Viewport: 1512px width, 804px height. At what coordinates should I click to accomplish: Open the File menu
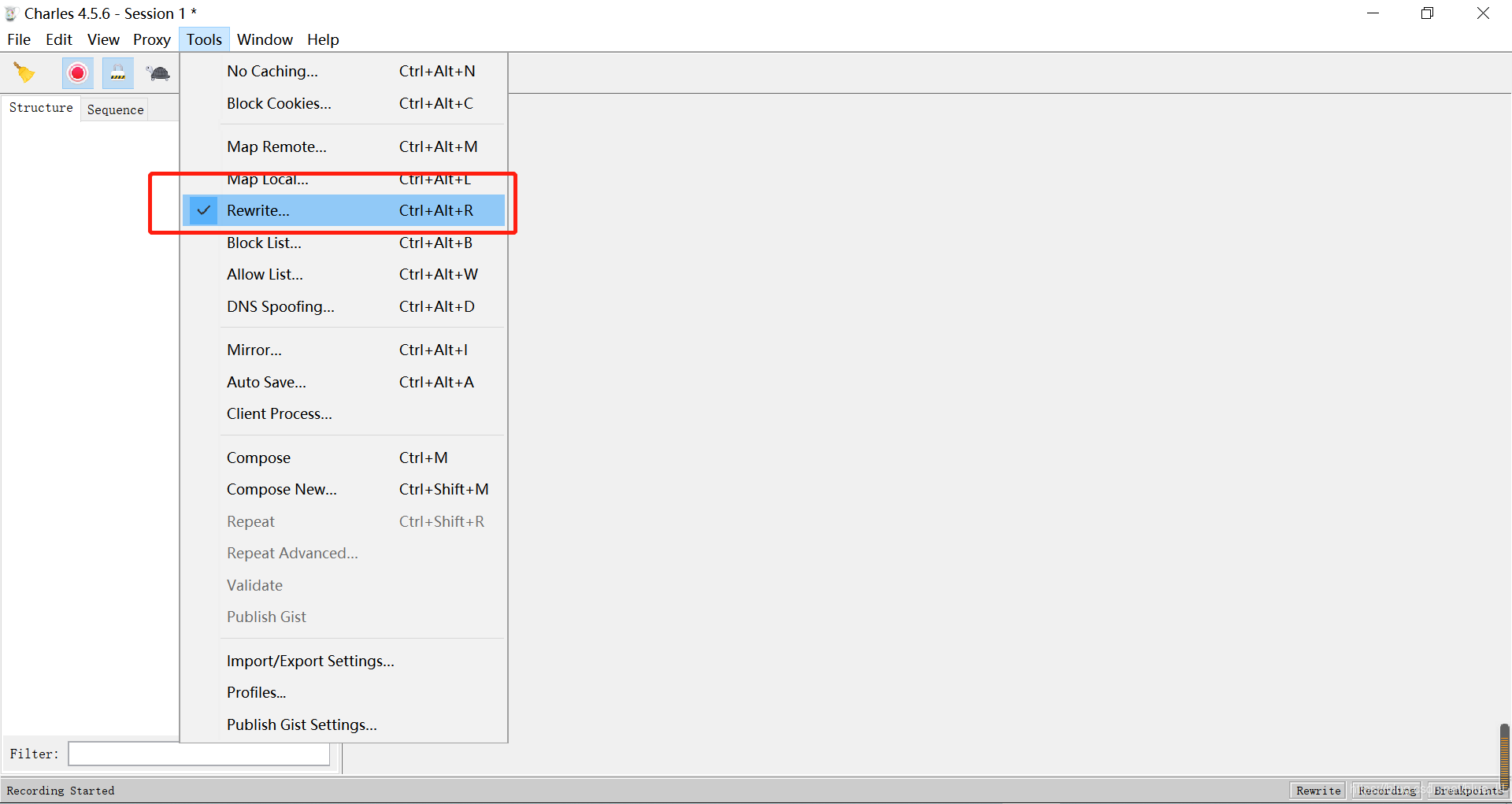(x=19, y=39)
